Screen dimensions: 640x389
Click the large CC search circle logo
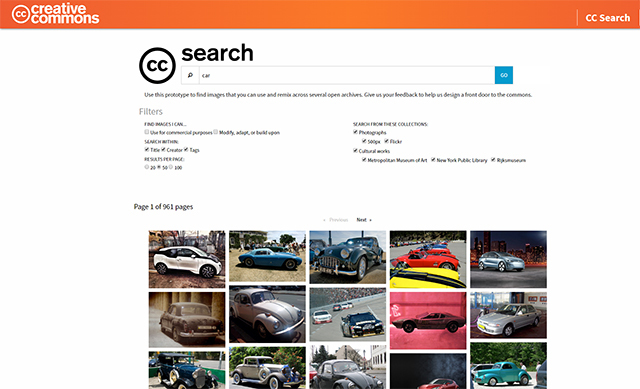[x=157, y=65]
